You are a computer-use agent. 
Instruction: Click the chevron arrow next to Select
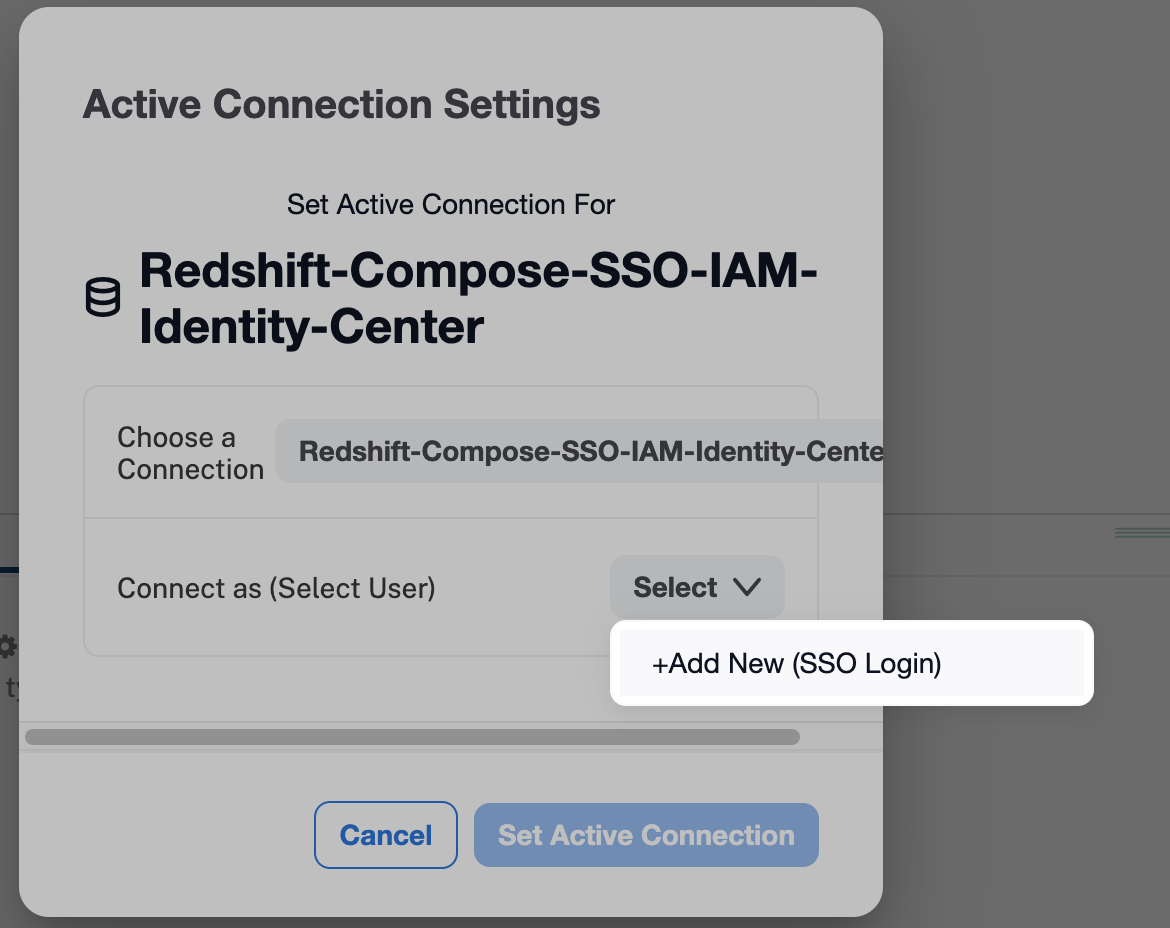747,587
